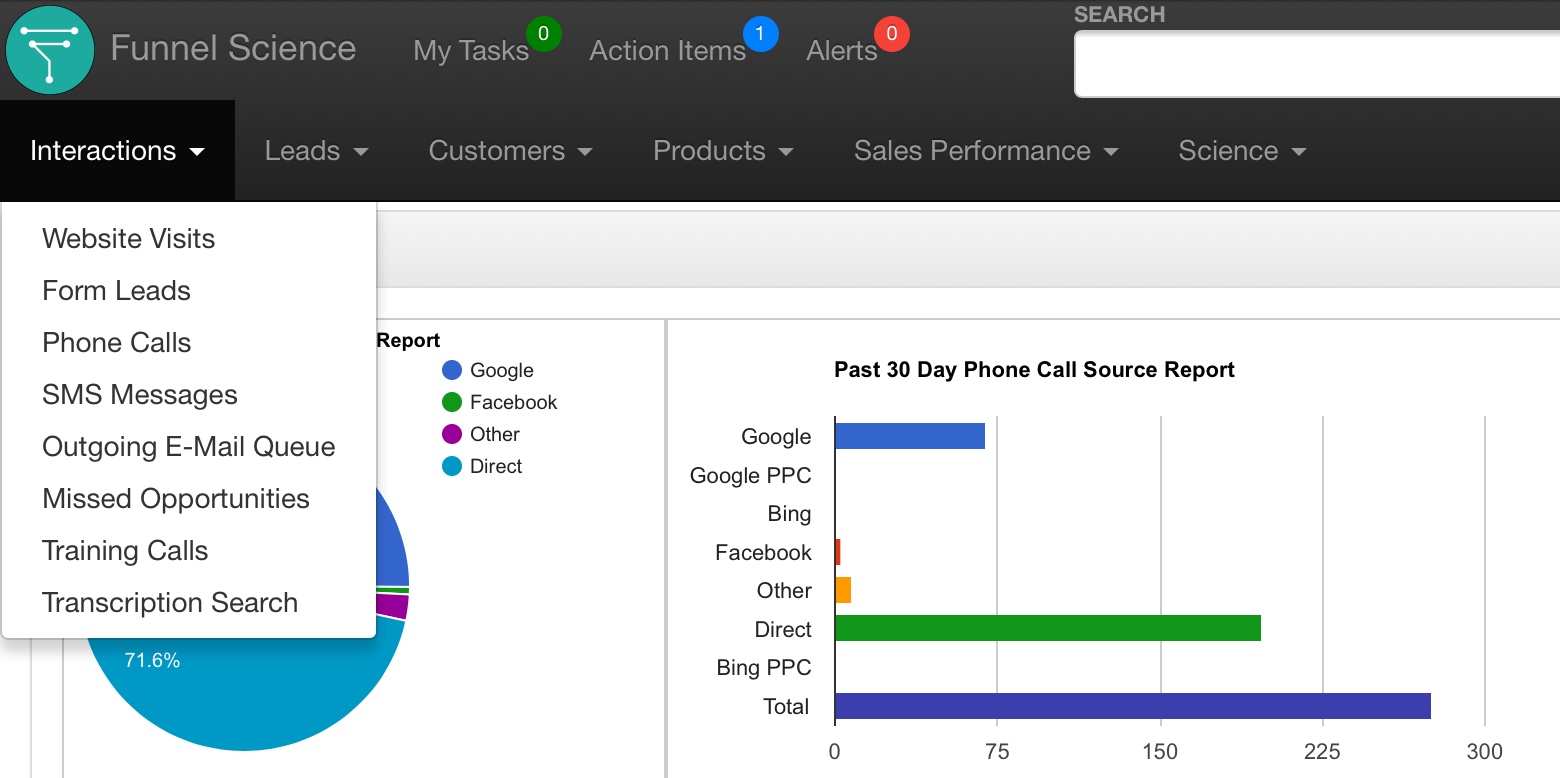Open the Funnel Science home link

point(233,48)
